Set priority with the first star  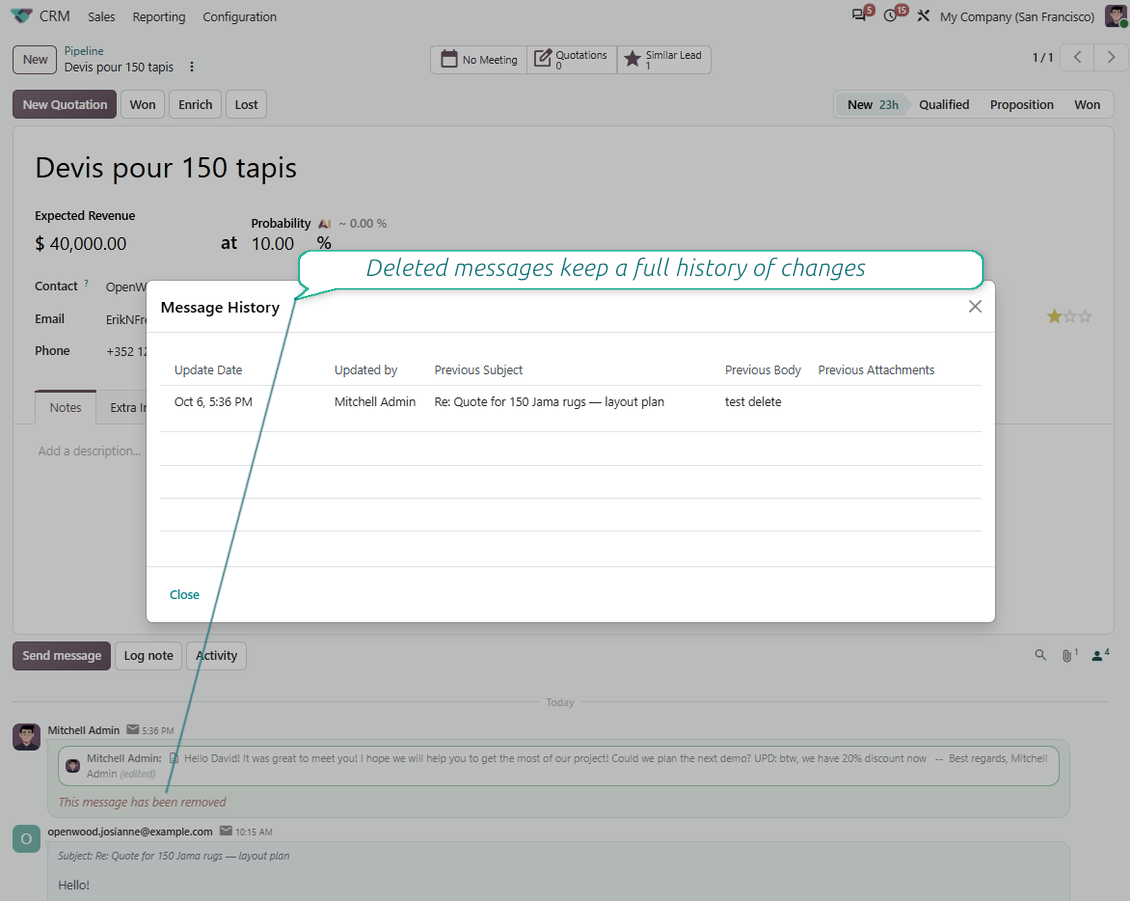pos(1054,316)
